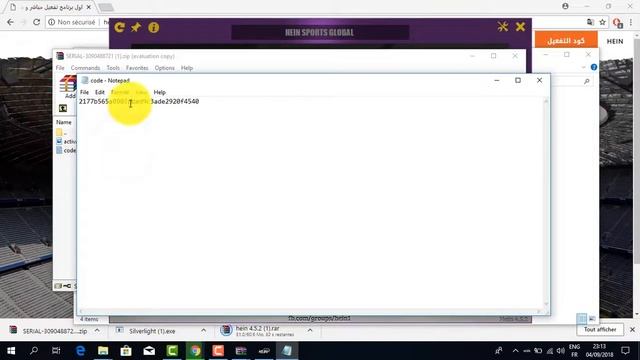Open File Explorer from taskbar
The height and width of the screenshot is (360, 640).
[x=103, y=351]
